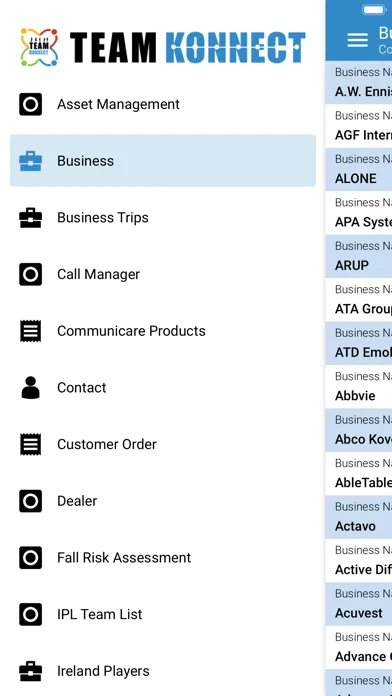Open the ALONE business row
Image resolution: width=392 pixels, height=696 pixels.
[359, 170]
